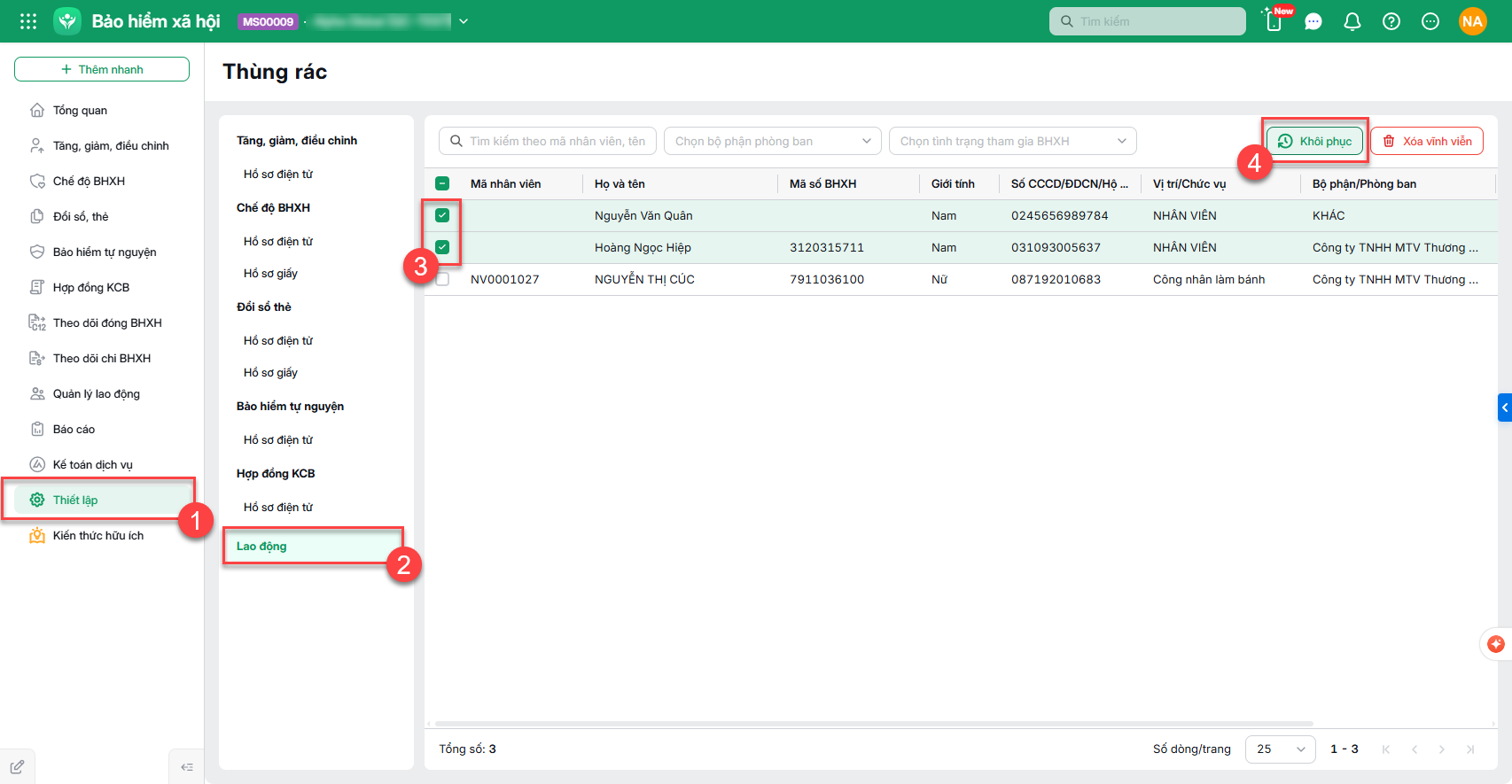Click the Giới tính column header
Image resolution: width=1512 pixels, height=784 pixels.
[953, 183]
